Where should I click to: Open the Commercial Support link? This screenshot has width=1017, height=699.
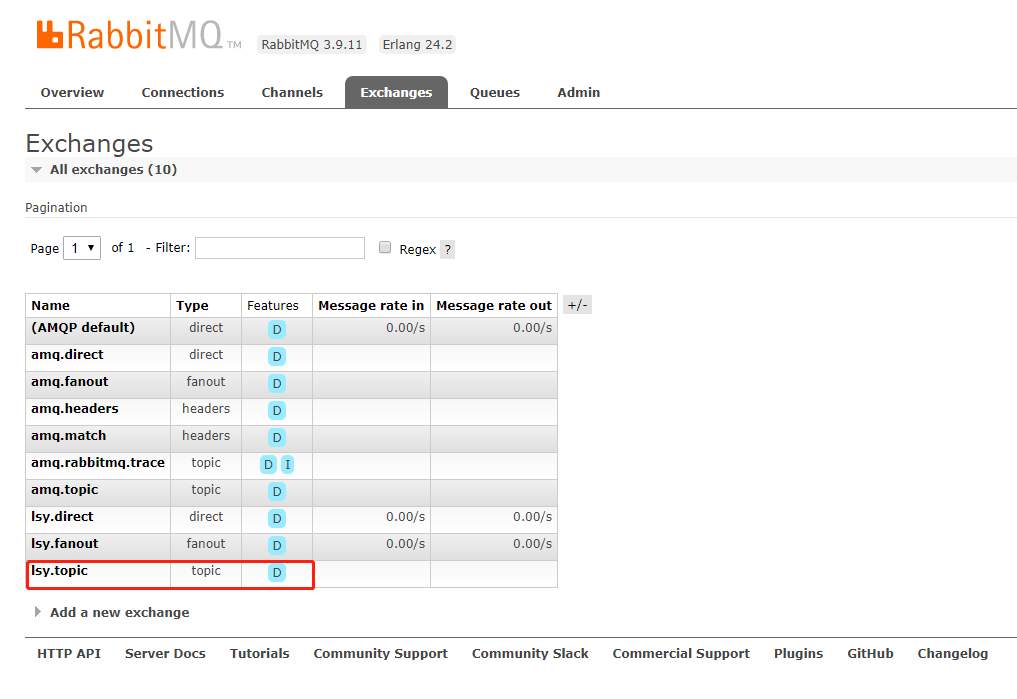(x=681, y=654)
